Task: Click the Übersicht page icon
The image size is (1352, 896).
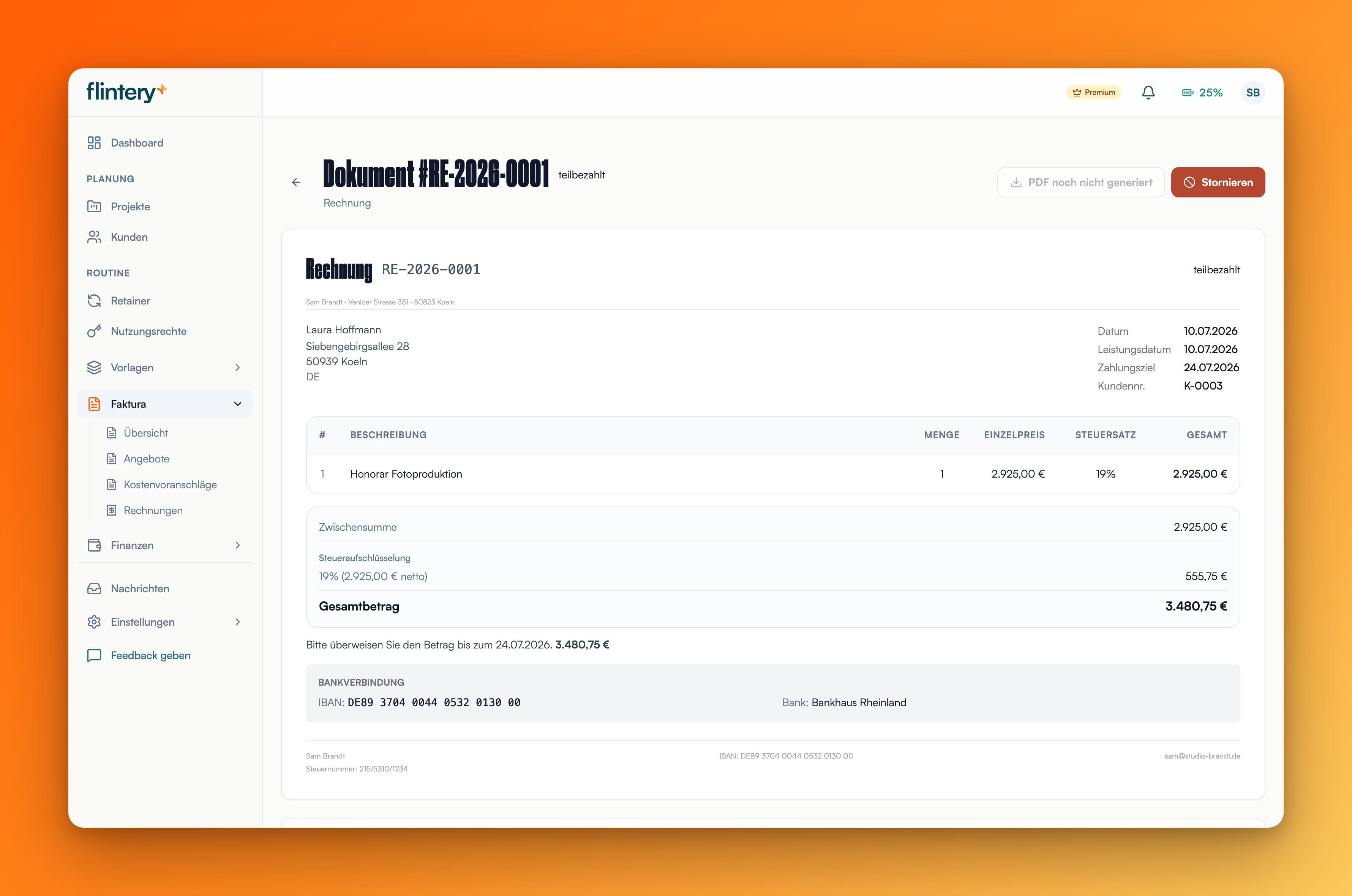Action: point(112,433)
